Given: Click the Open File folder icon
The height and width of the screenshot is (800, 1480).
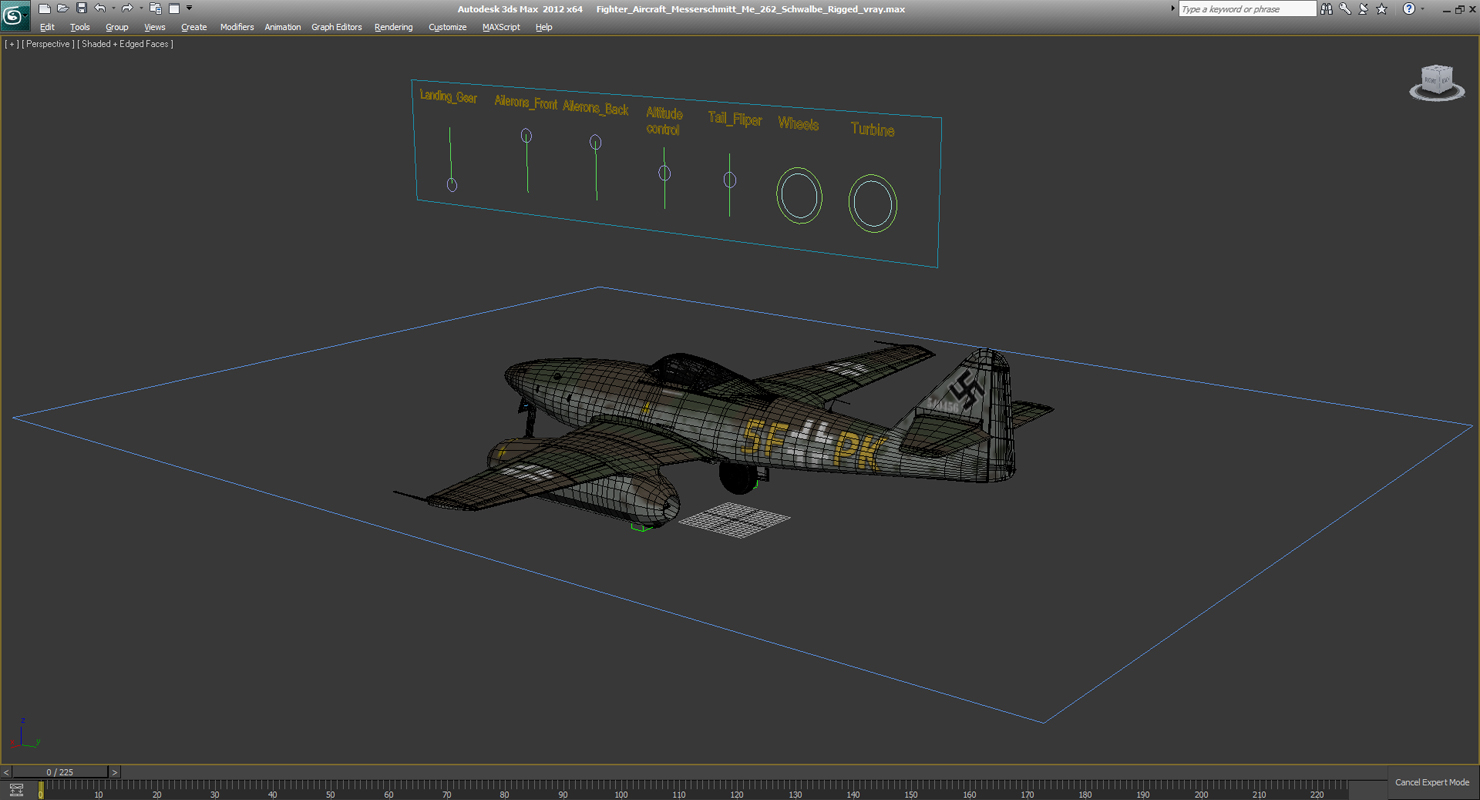Looking at the screenshot, I should 62,9.
